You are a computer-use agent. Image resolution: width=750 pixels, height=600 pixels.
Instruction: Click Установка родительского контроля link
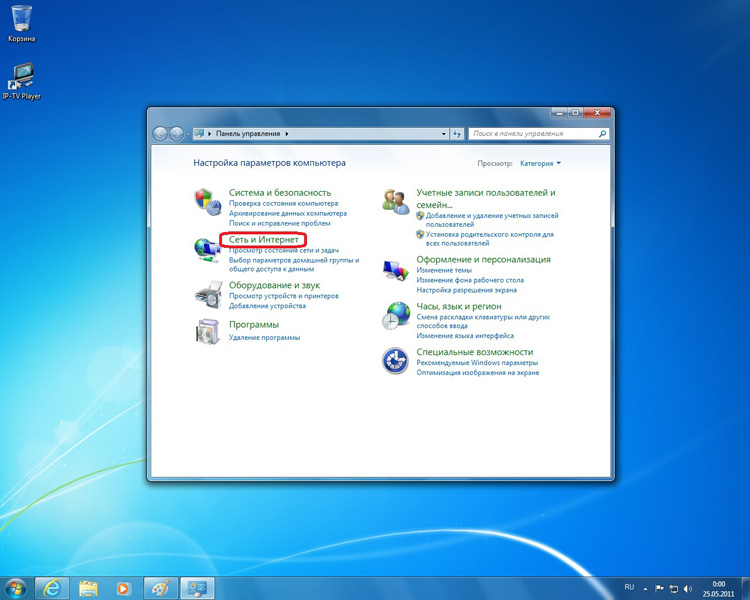point(489,239)
